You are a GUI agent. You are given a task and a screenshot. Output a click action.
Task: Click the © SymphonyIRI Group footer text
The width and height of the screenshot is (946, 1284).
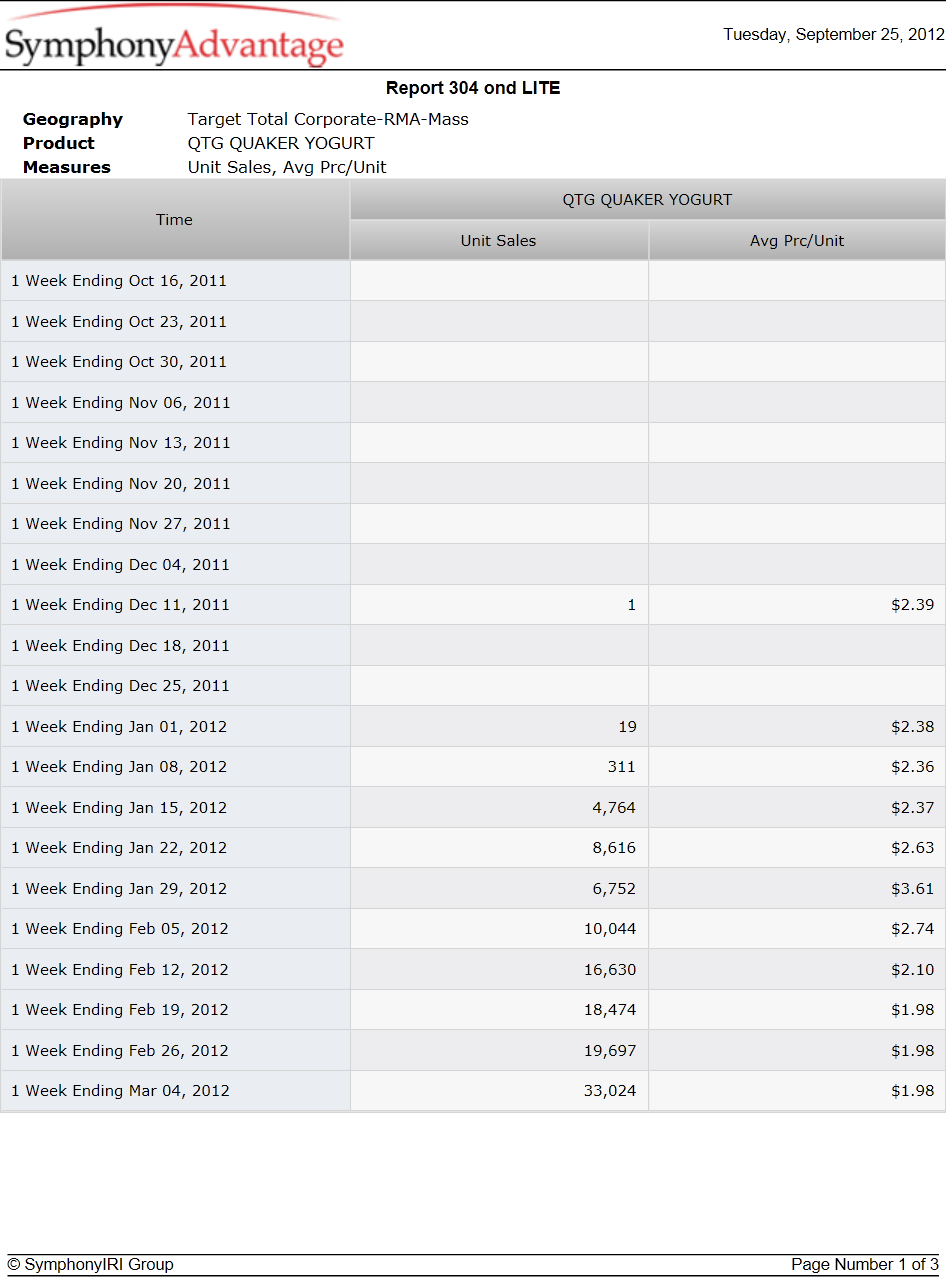(90, 1265)
